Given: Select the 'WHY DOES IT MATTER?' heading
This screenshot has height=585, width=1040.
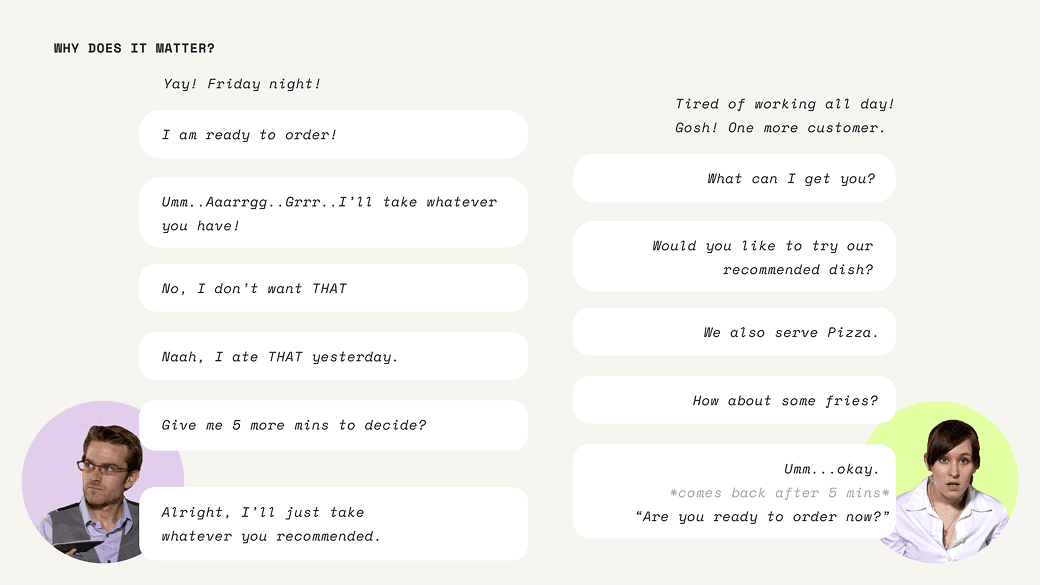Looking at the screenshot, I should [x=135, y=48].
